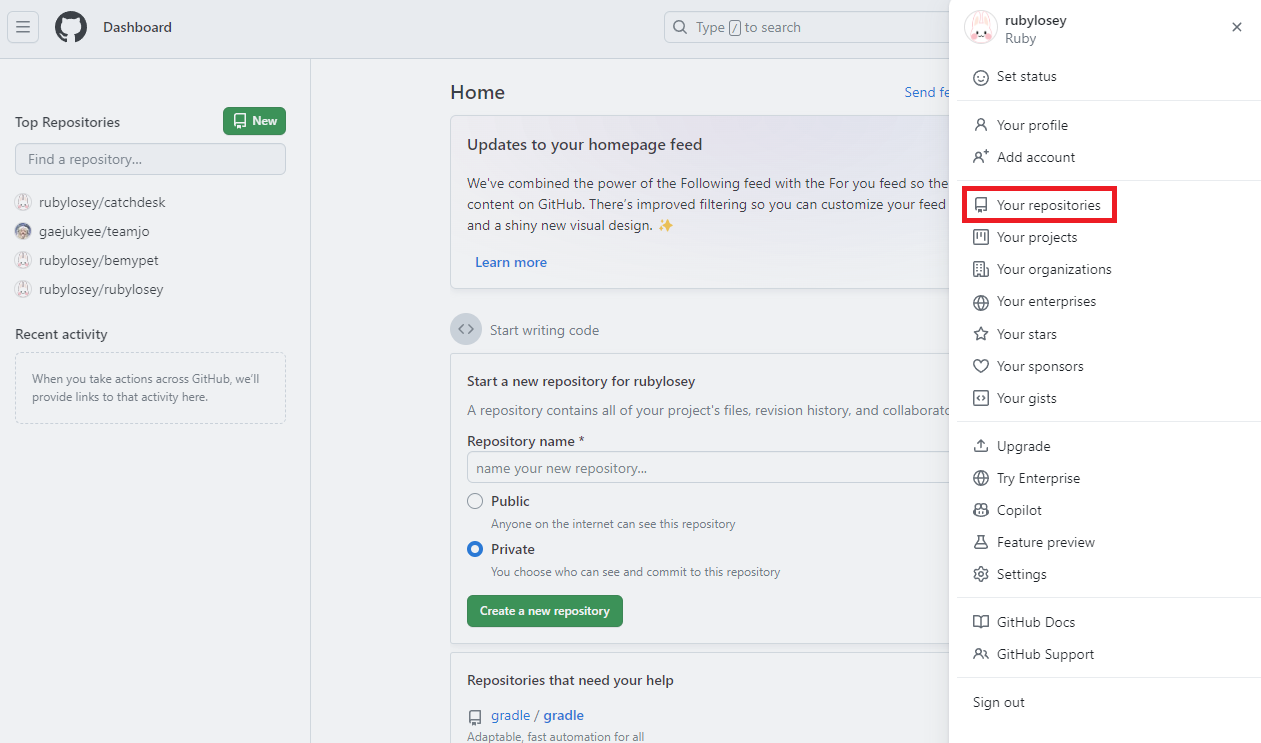Click the book icon beside GitHub Docs
Screen dimensions: 1261x743
[x=981, y=622]
